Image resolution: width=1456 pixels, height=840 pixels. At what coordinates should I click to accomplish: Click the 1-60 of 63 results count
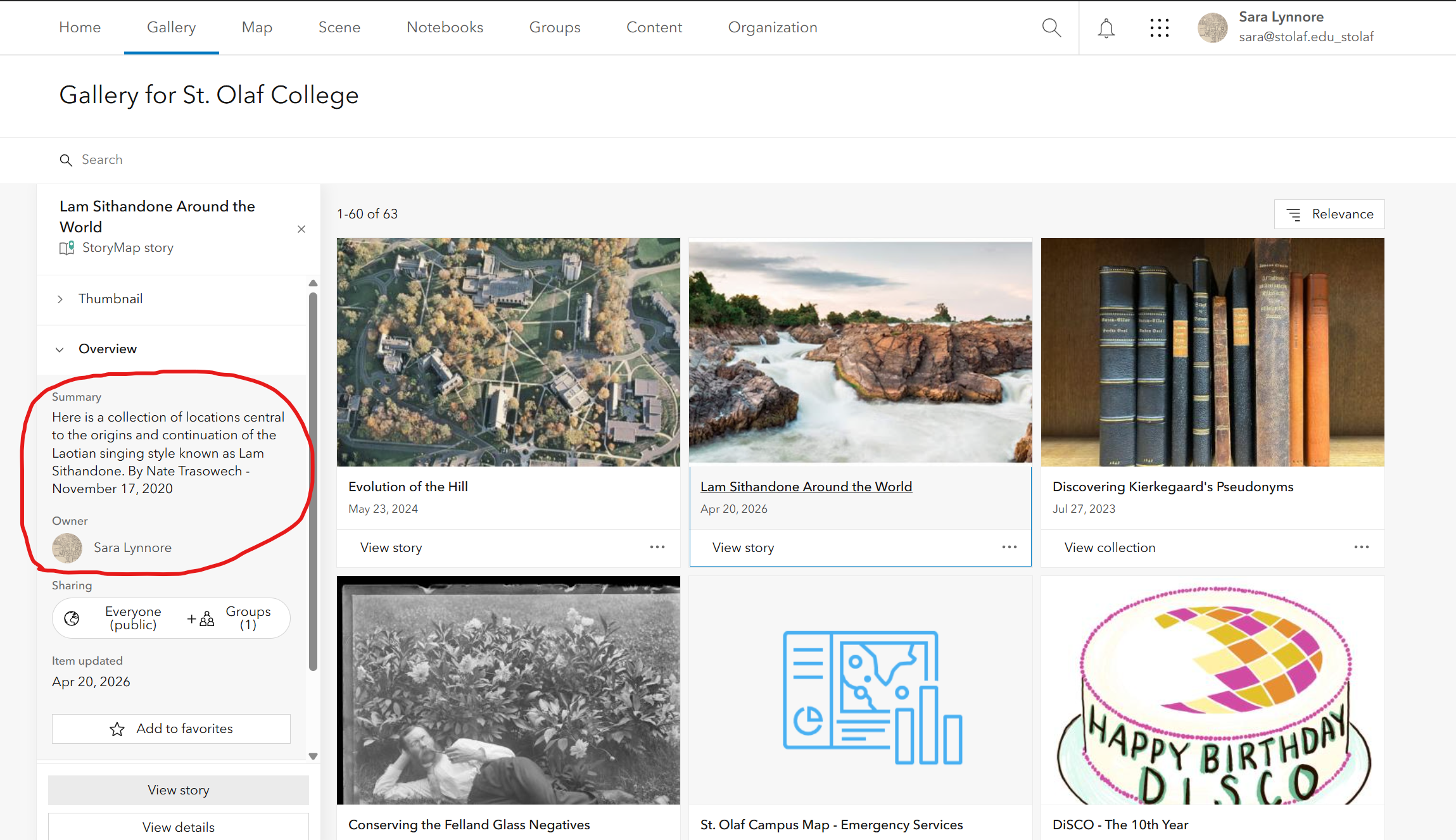pyautogui.click(x=367, y=215)
